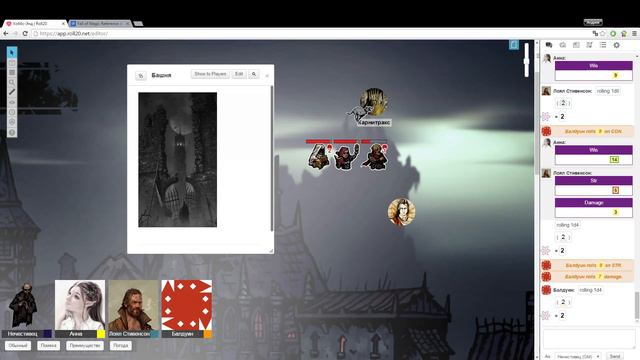Viewport: 640px width, 360px height.
Task: Click the teal color swatch of Лоял Стивенсон
Action: (x=154, y=334)
